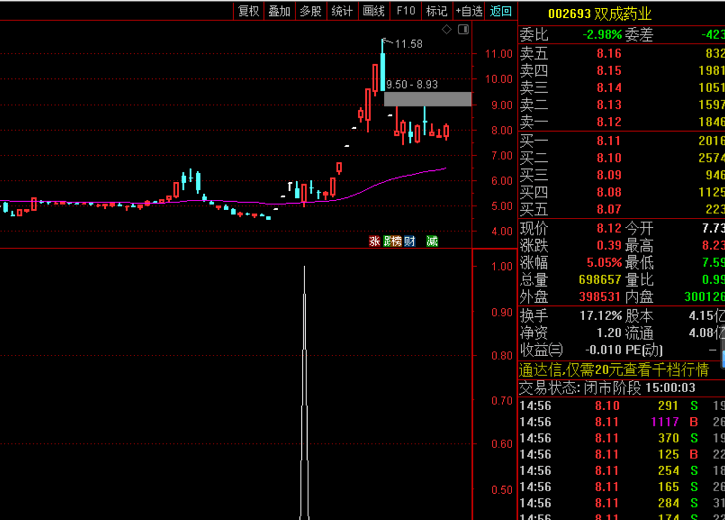Image resolution: width=725 pixels, height=520 pixels.
Task: Click the 净资 1.20 value
Action: (x=609, y=333)
